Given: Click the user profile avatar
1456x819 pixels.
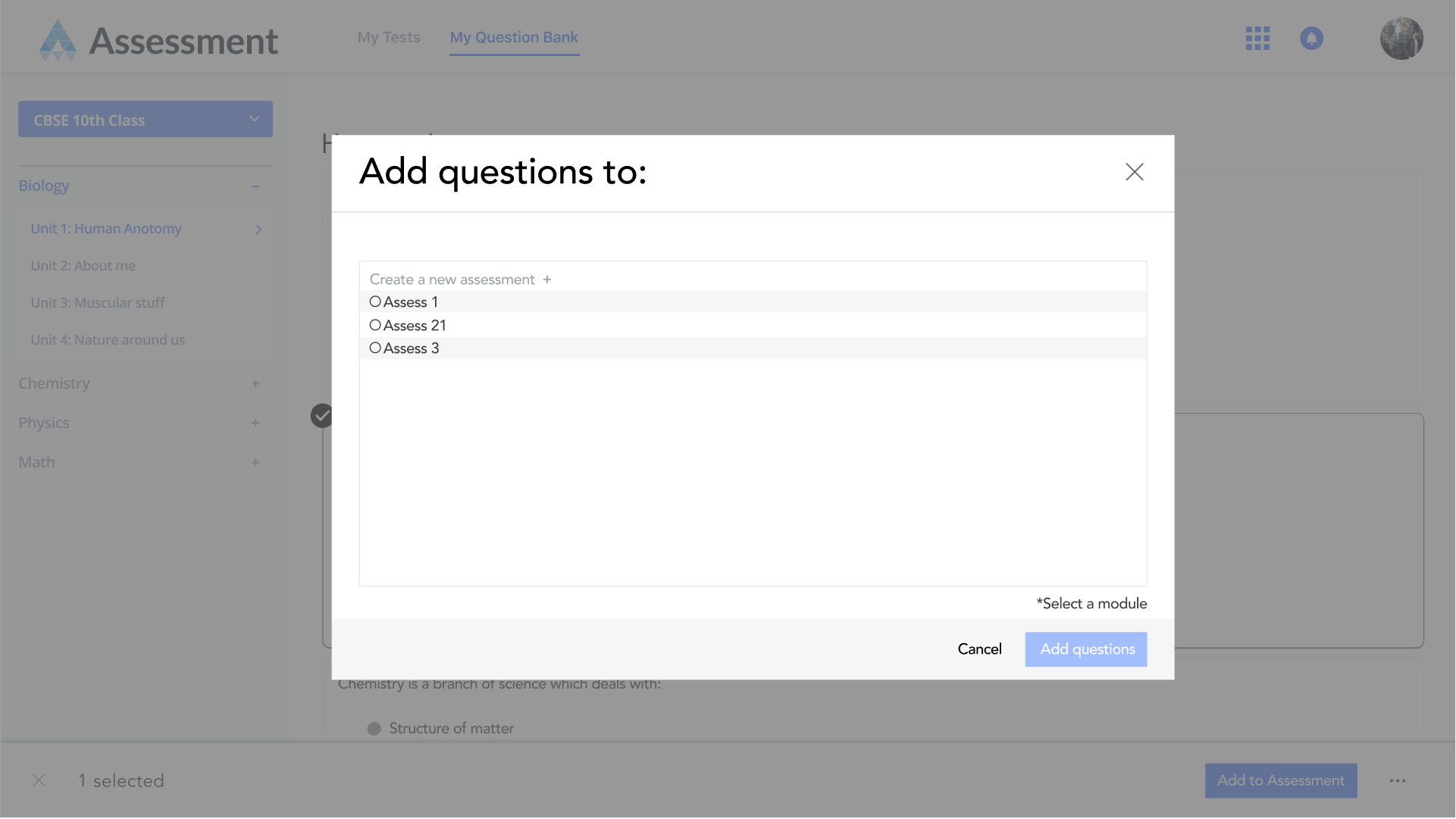Looking at the screenshot, I should pos(1401,39).
